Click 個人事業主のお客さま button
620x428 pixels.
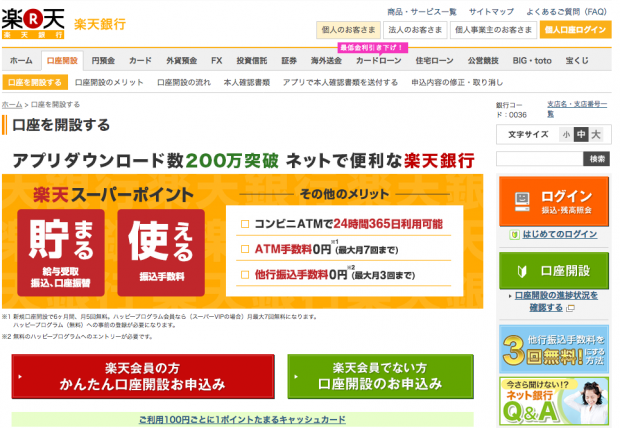click(x=493, y=30)
